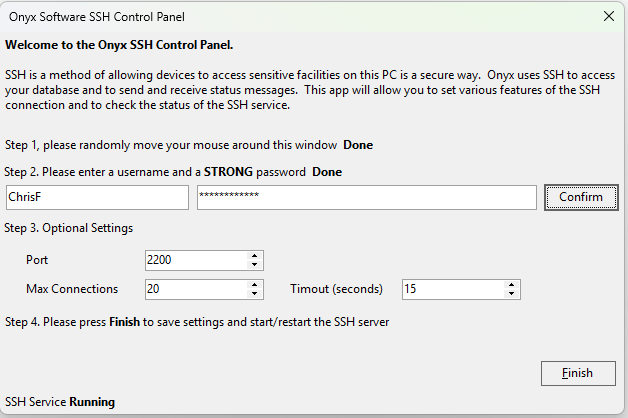
Task: Click the Max Connections label
Action: point(72,289)
